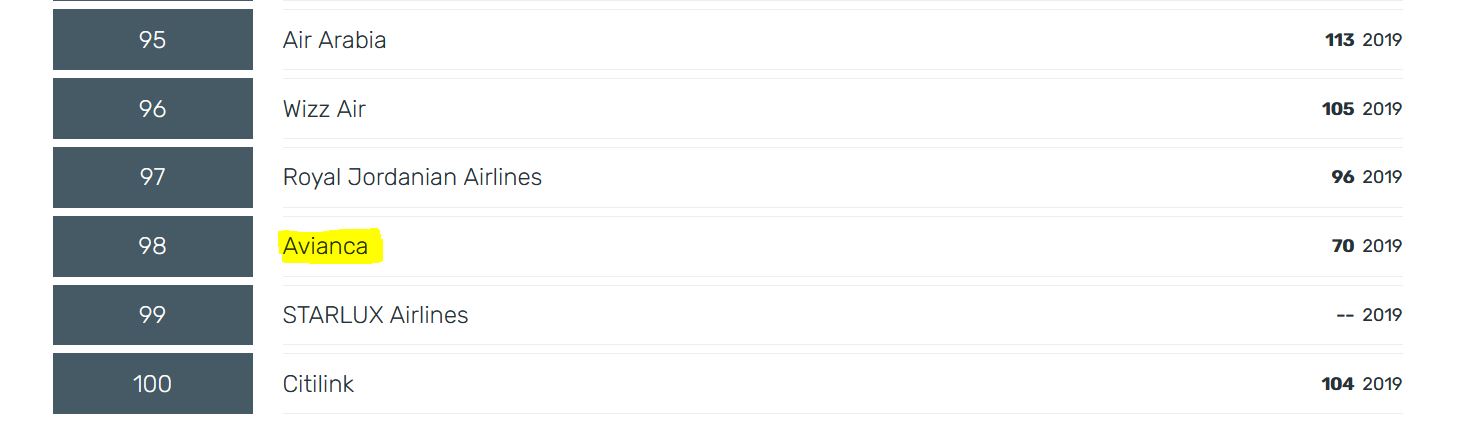Open the Wizz Air entry

coord(324,109)
